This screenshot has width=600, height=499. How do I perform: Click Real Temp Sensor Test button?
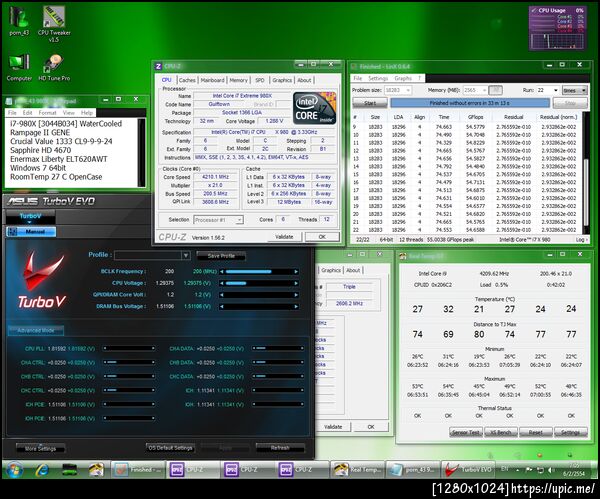[x=466, y=432]
